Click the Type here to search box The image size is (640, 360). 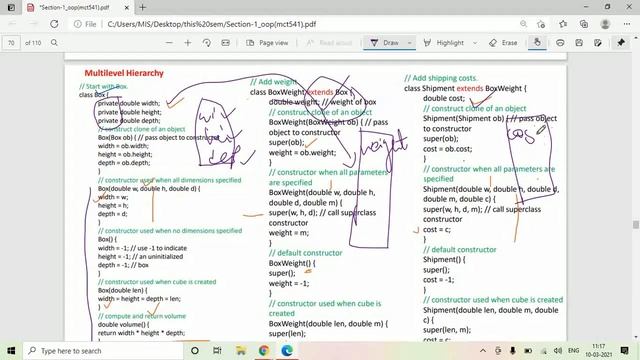point(102,351)
